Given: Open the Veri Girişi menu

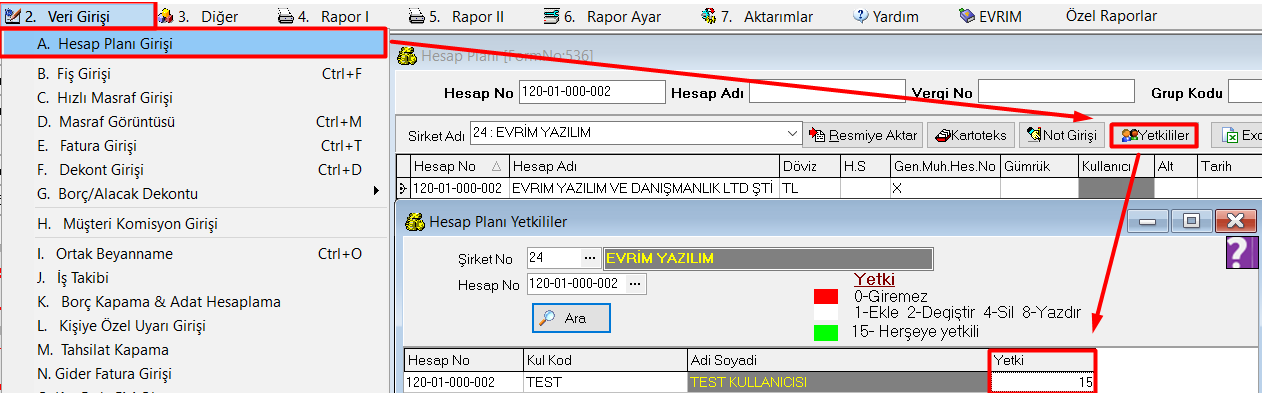Looking at the screenshot, I should (x=78, y=15).
